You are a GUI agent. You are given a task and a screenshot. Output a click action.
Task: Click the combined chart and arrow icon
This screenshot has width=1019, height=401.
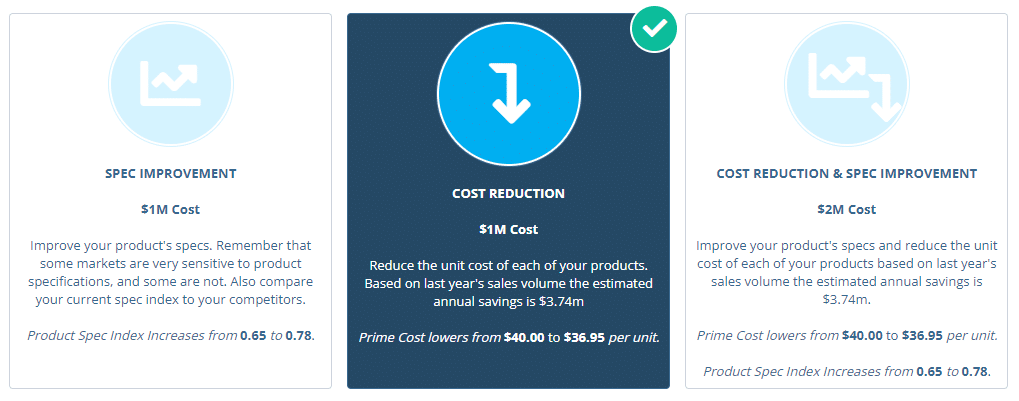pos(846,84)
